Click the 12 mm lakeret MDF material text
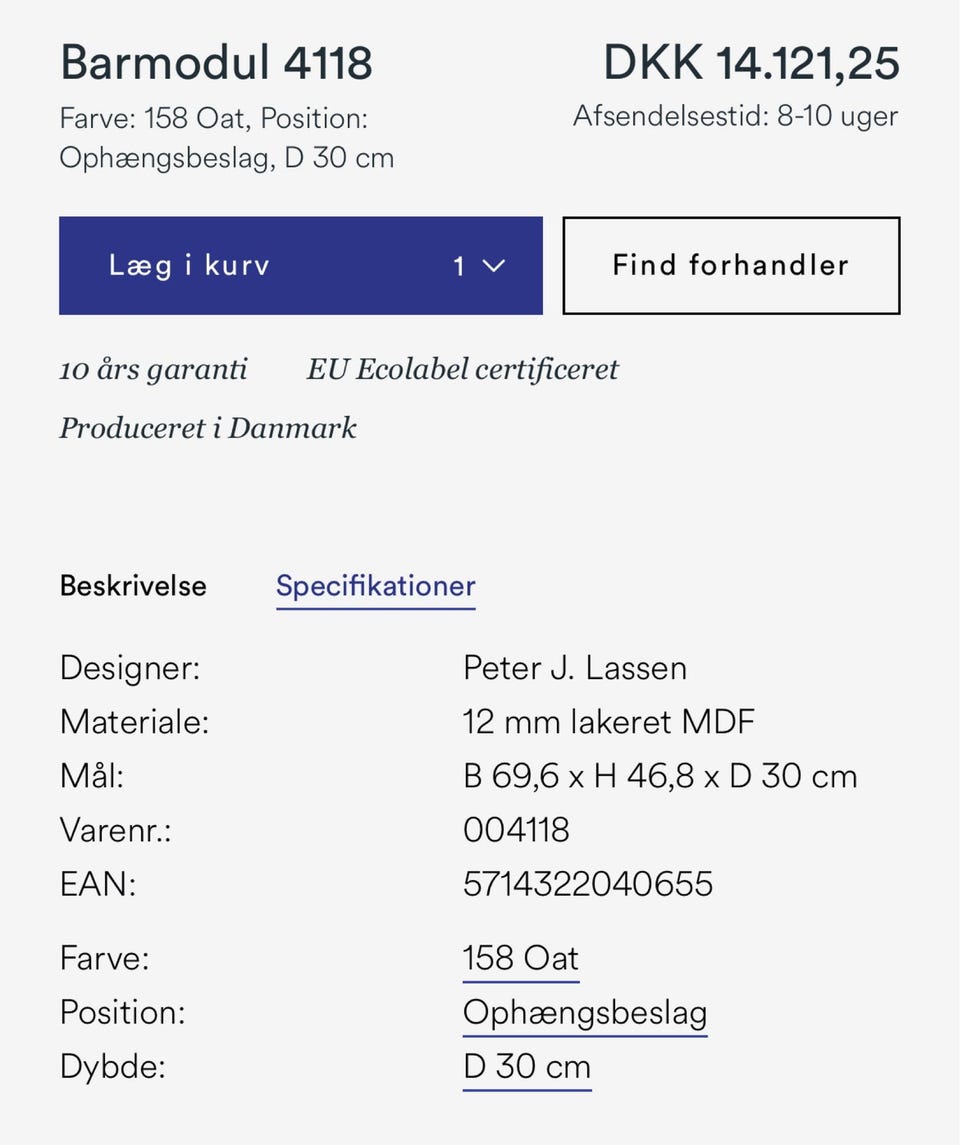The image size is (960, 1145). [608, 722]
